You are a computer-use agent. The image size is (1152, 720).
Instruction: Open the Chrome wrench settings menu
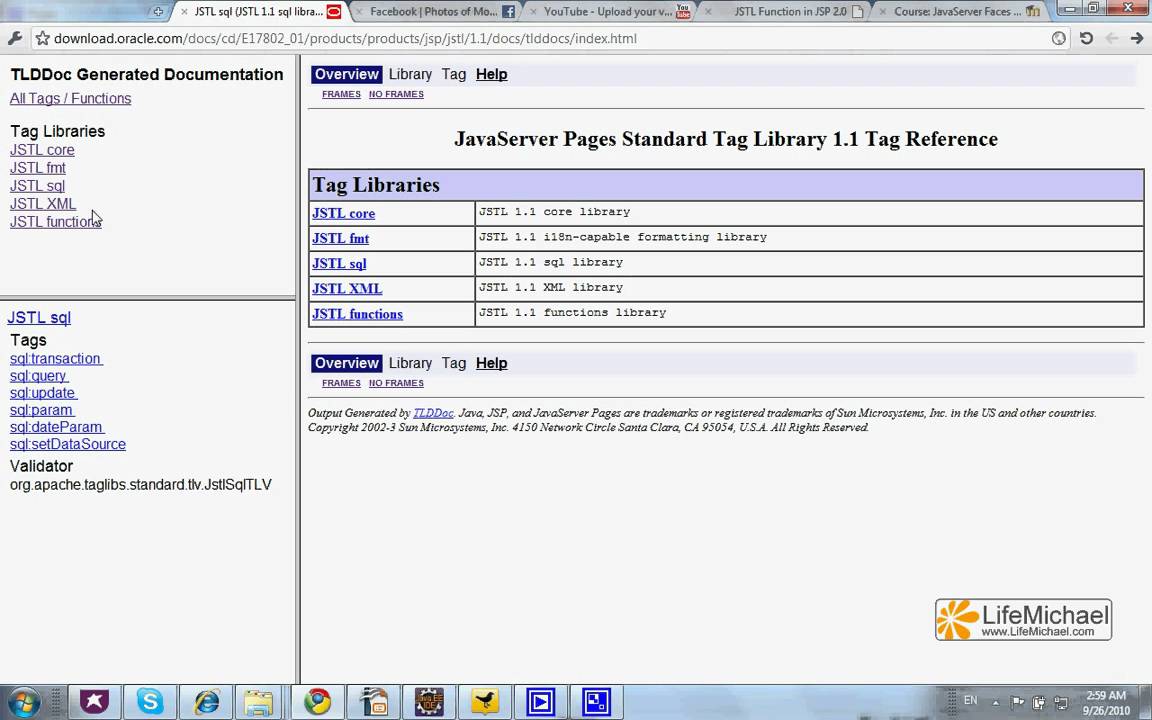[x=14, y=38]
